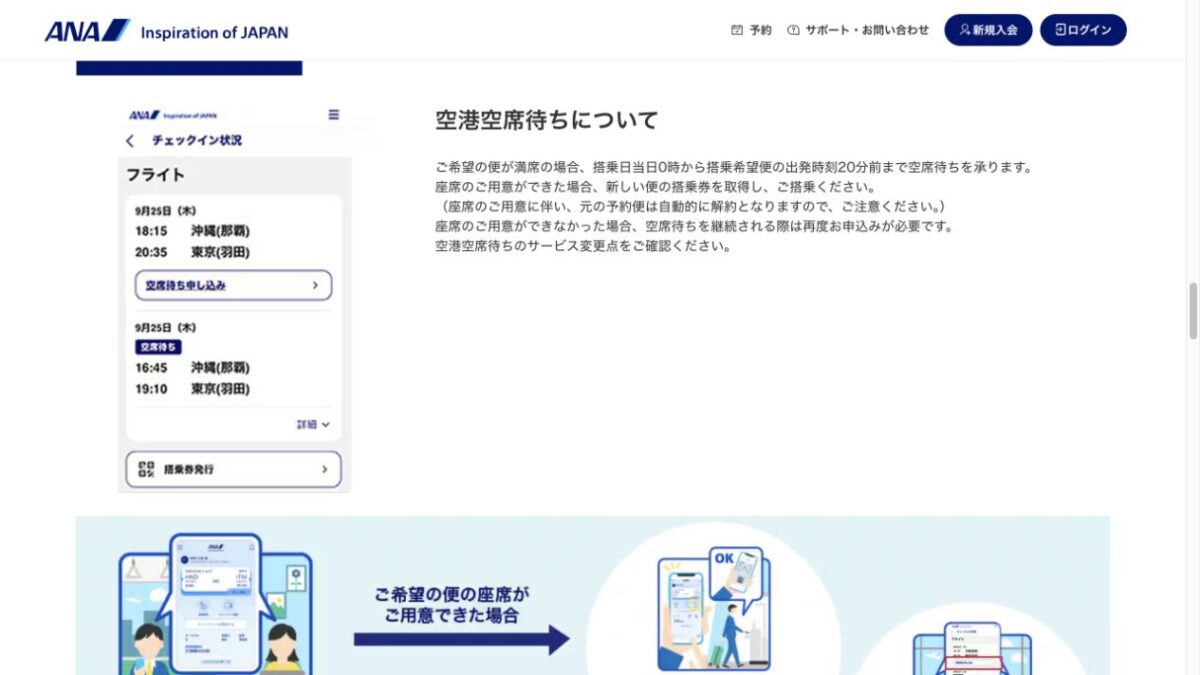This screenshot has height=675, width=1200.
Task: Click the person icon in 新規入会 button
Action: click(x=965, y=30)
